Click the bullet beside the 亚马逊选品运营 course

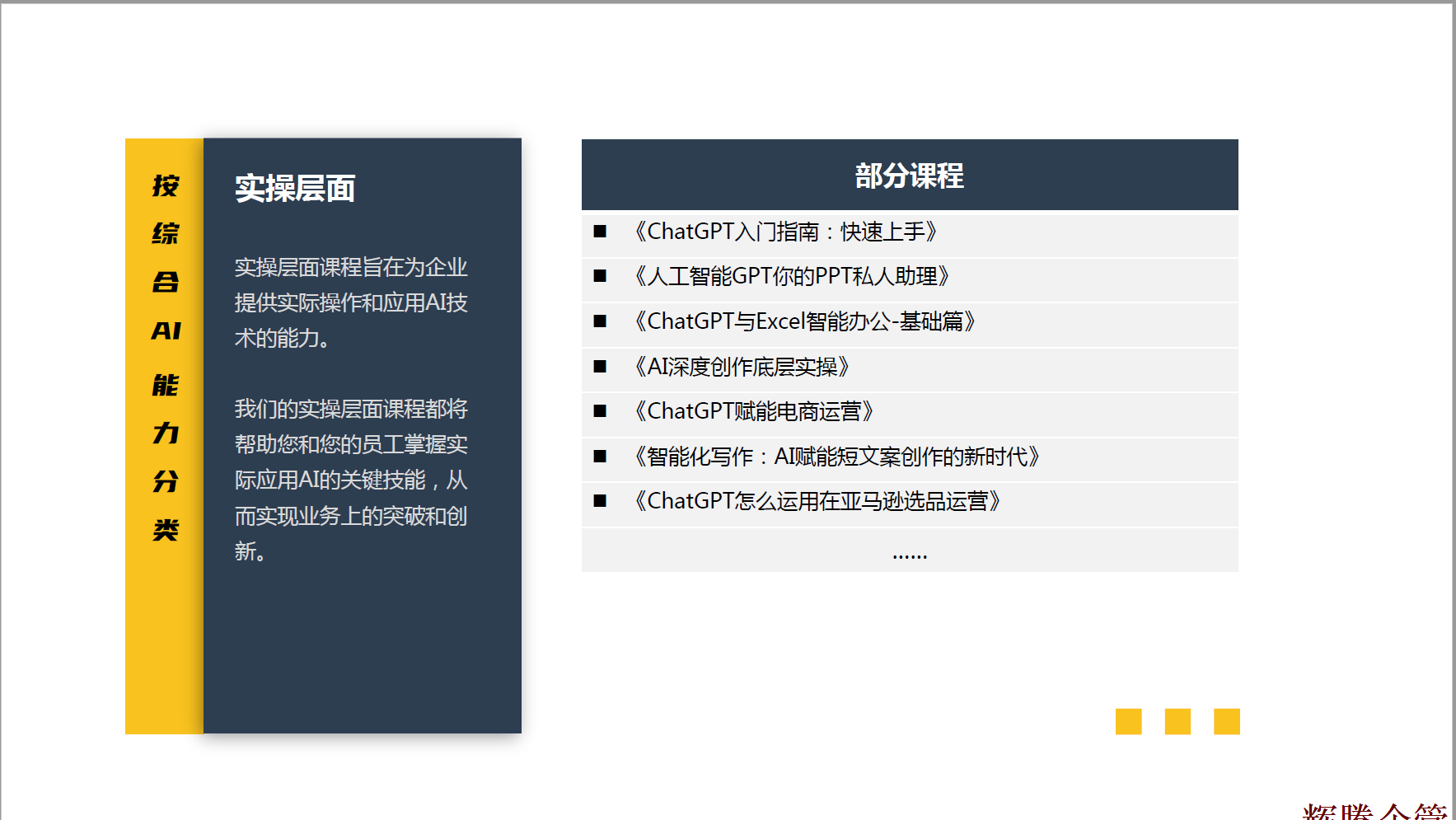click(x=600, y=501)
